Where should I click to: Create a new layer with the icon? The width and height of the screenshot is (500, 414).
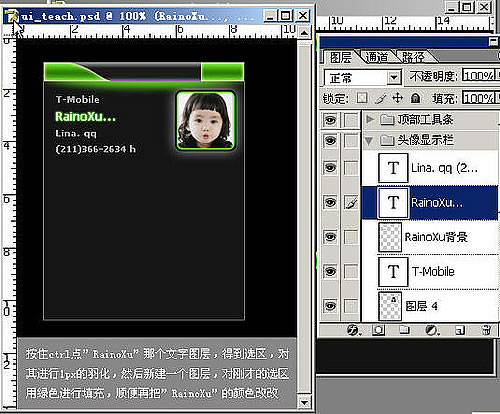(460, 330)
